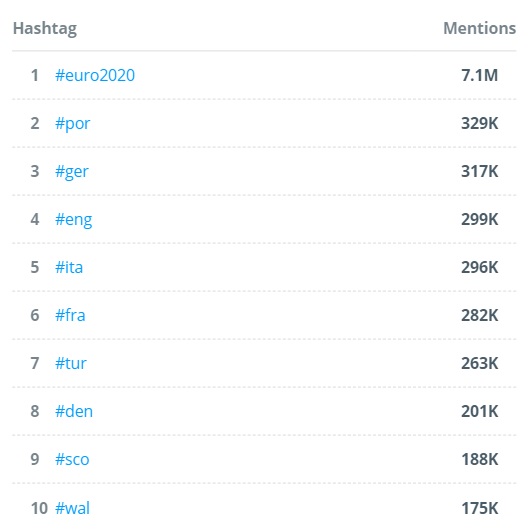Select rank number 10 in the list

point(39,508)
